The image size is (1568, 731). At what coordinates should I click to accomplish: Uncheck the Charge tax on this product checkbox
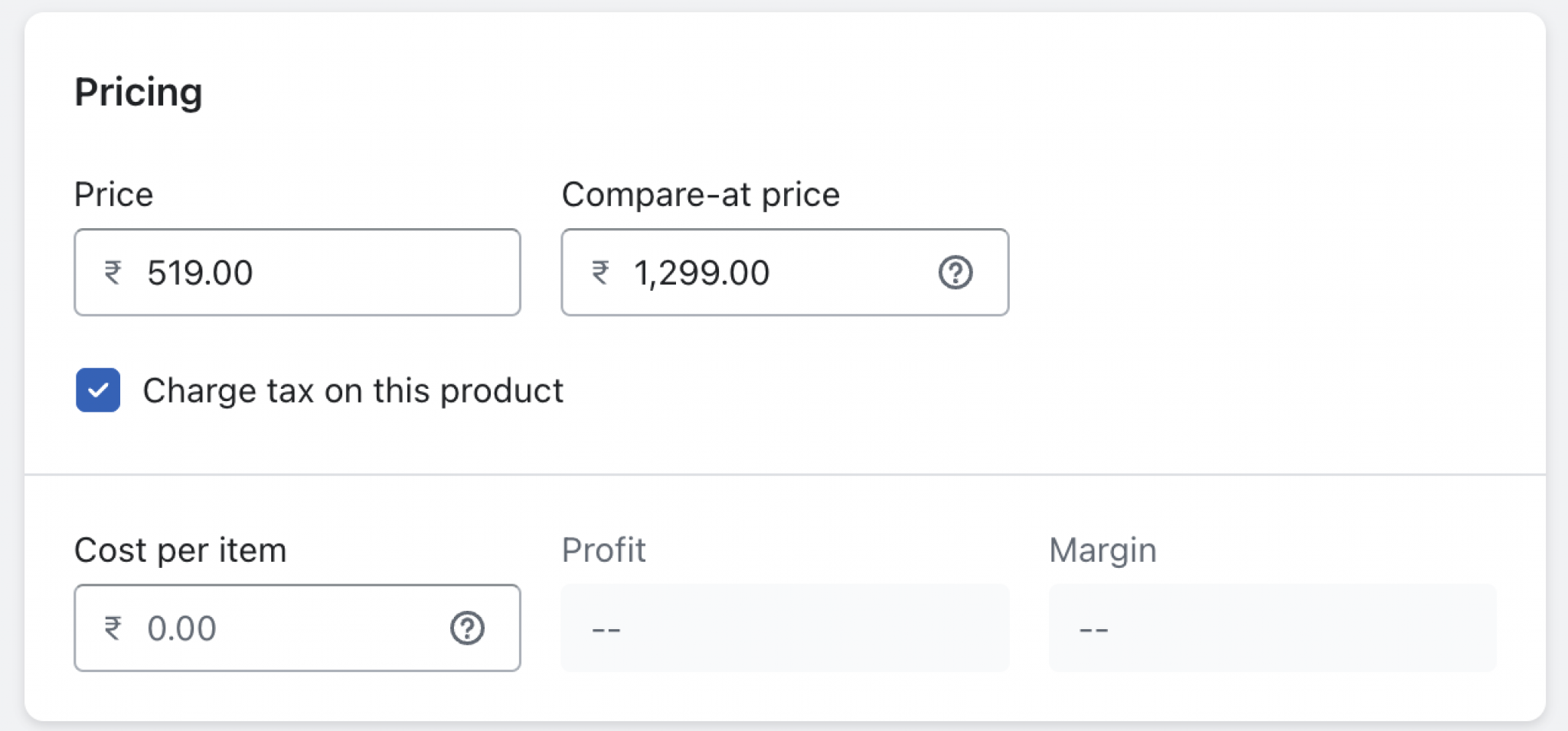coord(98,390)
